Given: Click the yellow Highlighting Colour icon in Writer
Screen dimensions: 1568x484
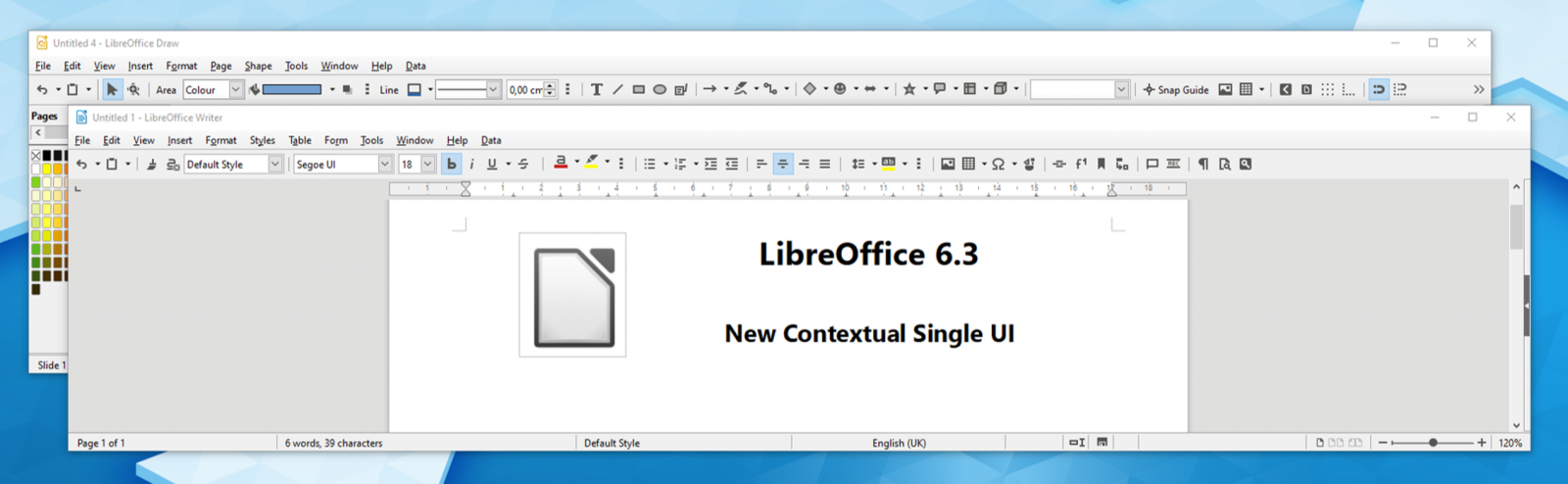Looking at the screenshot, I should (591, 164).
